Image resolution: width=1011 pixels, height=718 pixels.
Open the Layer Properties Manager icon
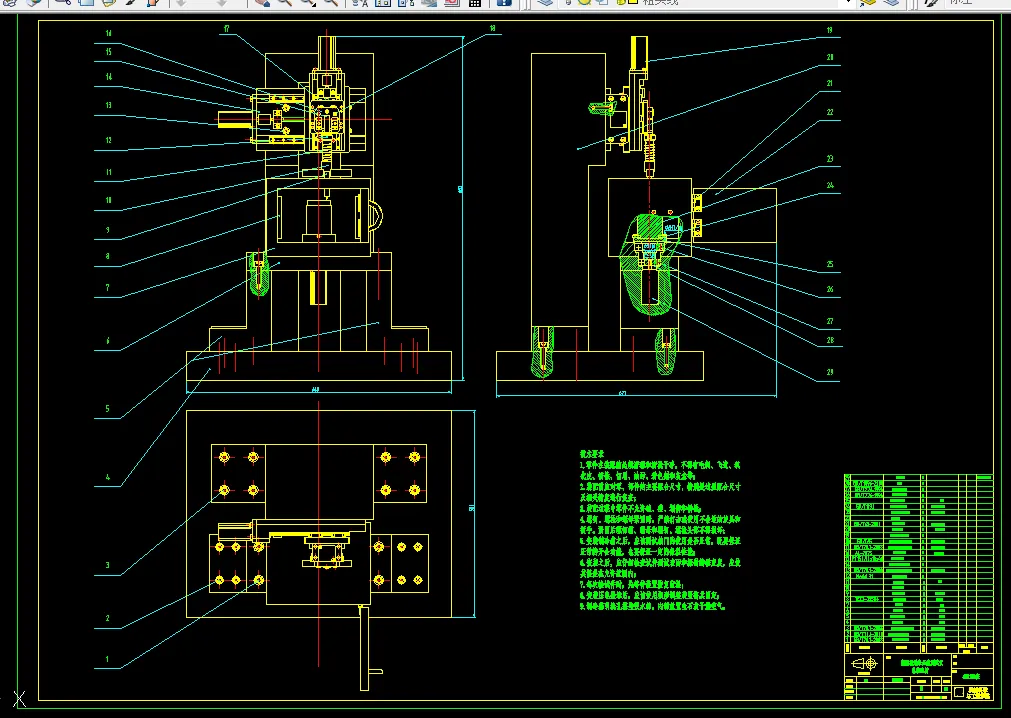545,3
